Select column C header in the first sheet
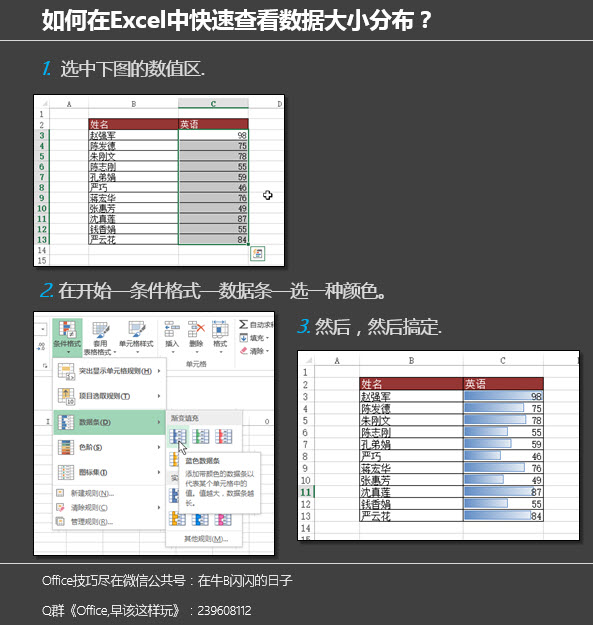The height and width of the screenshot is (625, 593). click(213, 104)
